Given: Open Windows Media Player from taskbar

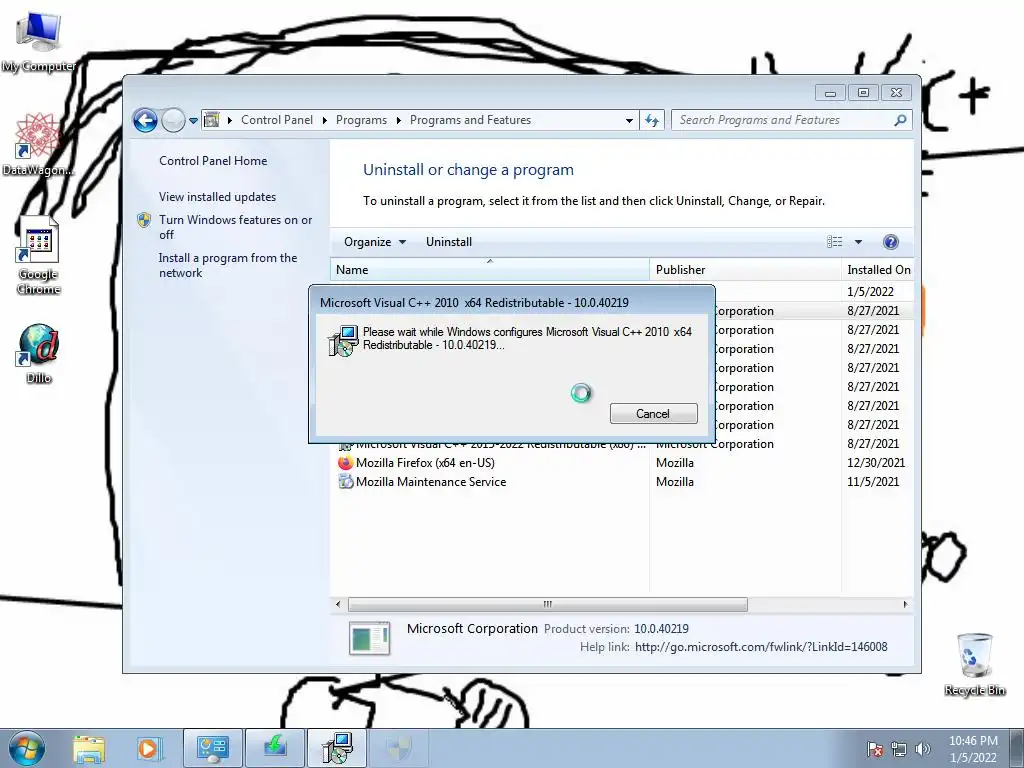Looking at the screenshot, I should [148, 749].
